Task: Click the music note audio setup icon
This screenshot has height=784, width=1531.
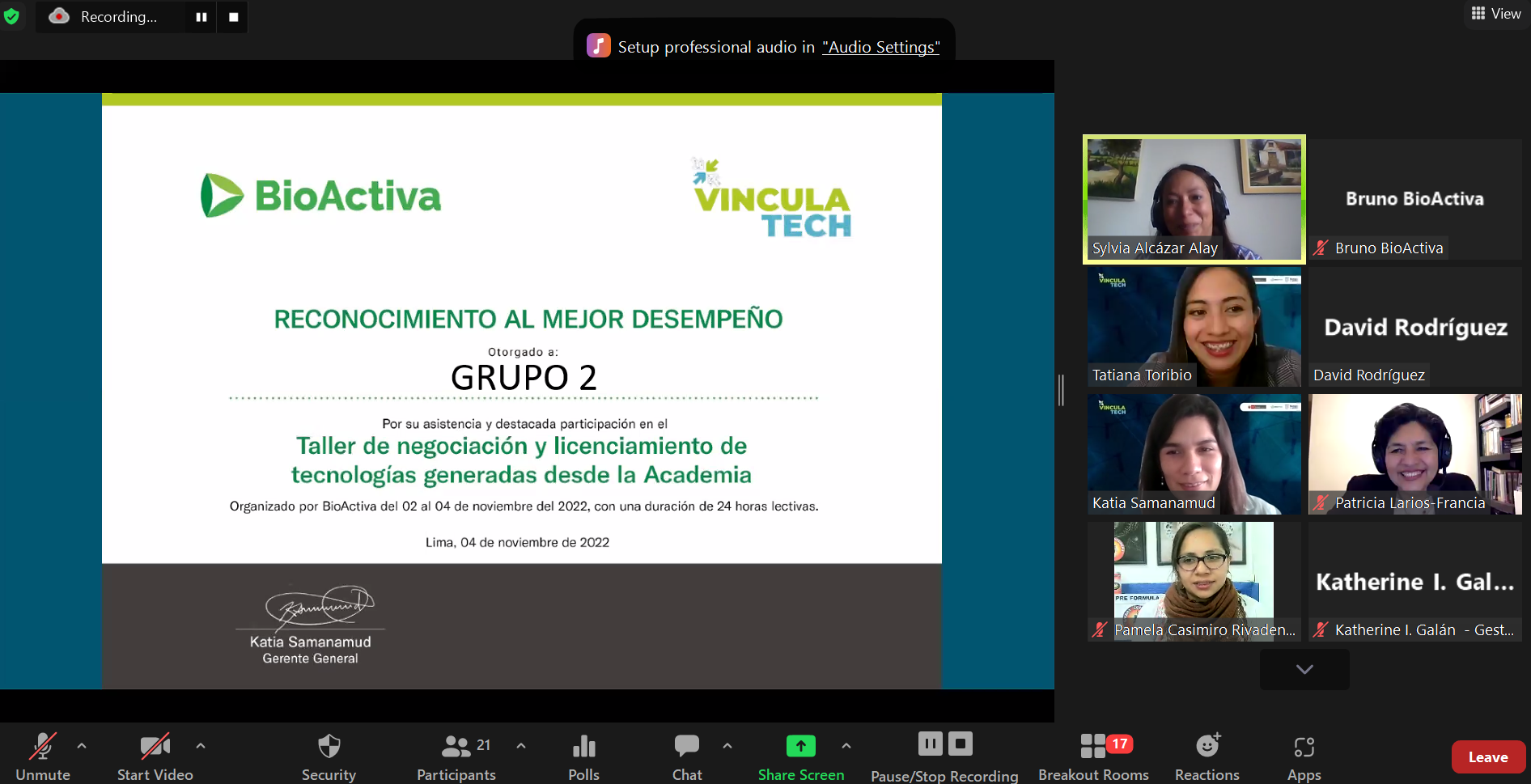Action: click(599, 45)
